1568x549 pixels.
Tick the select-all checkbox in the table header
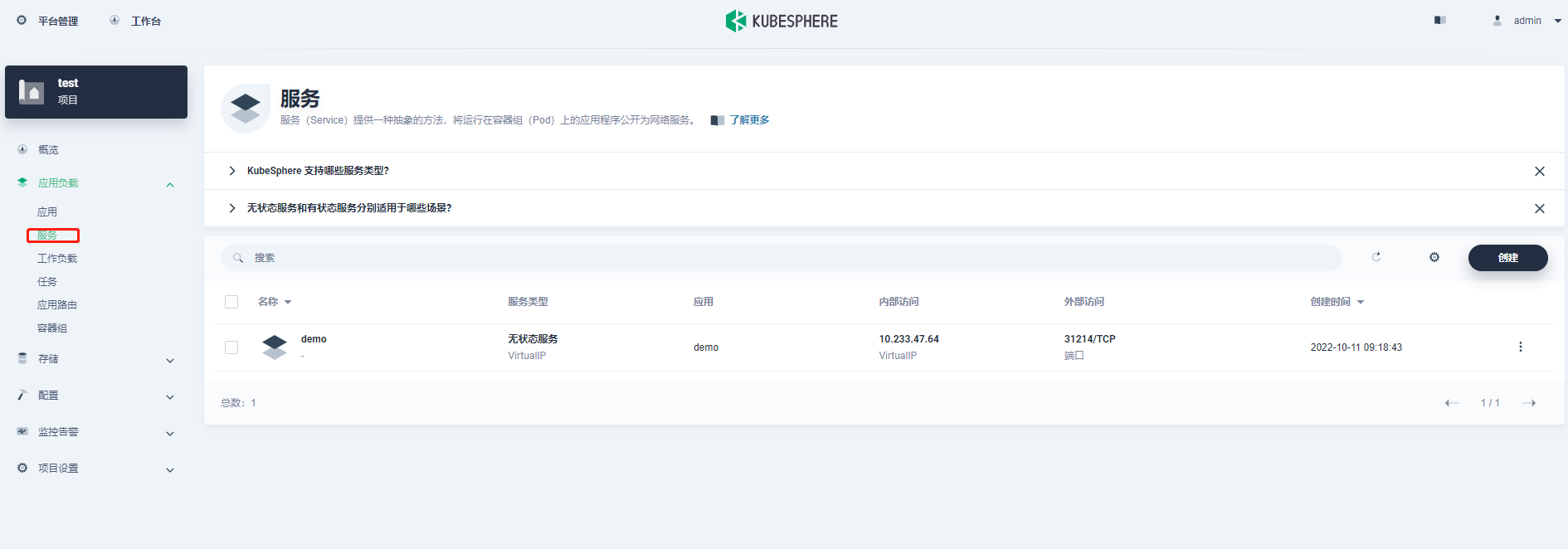(231, 302)
